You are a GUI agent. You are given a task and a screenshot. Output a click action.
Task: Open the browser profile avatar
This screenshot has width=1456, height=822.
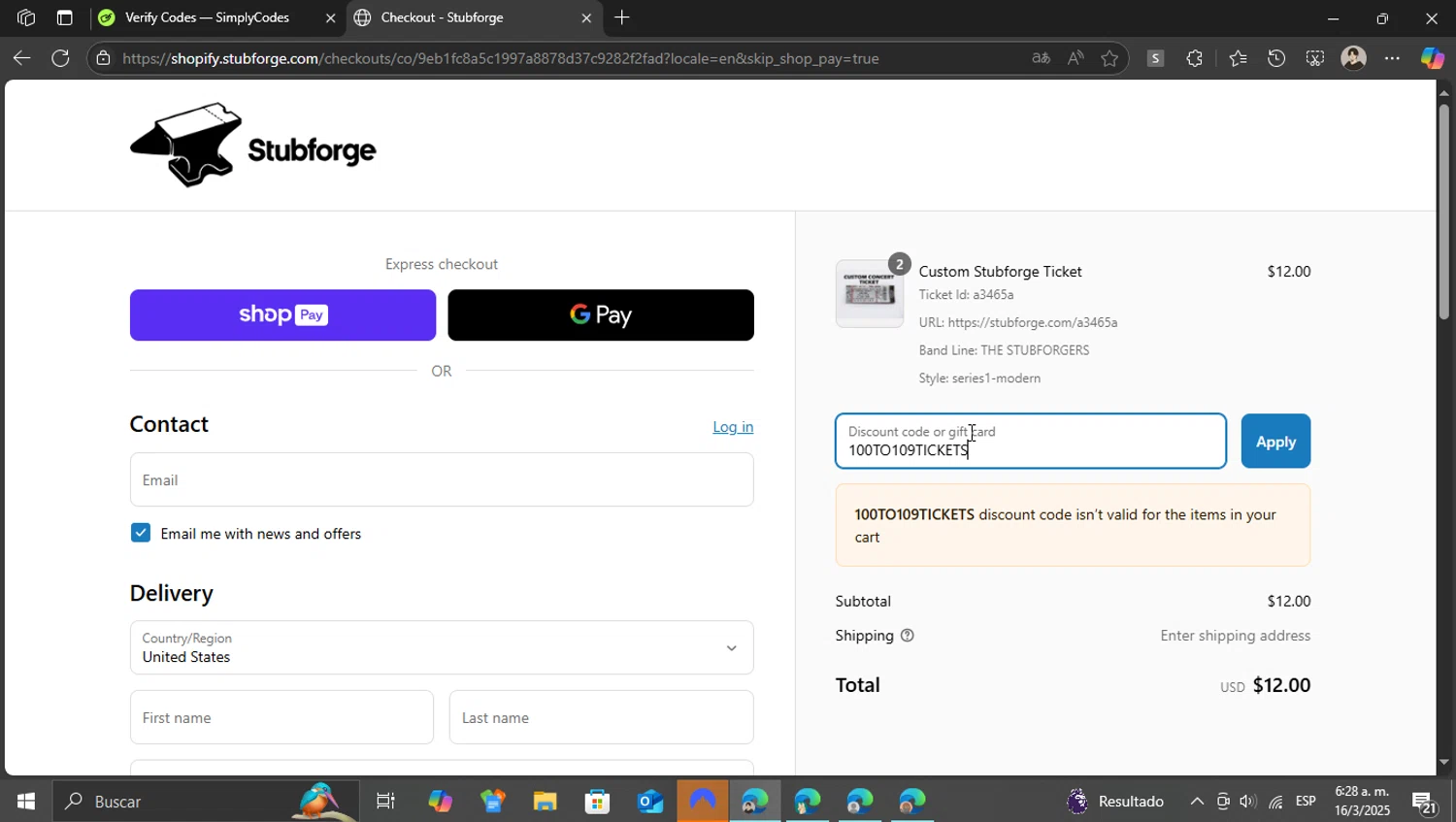coord(1353,58)
